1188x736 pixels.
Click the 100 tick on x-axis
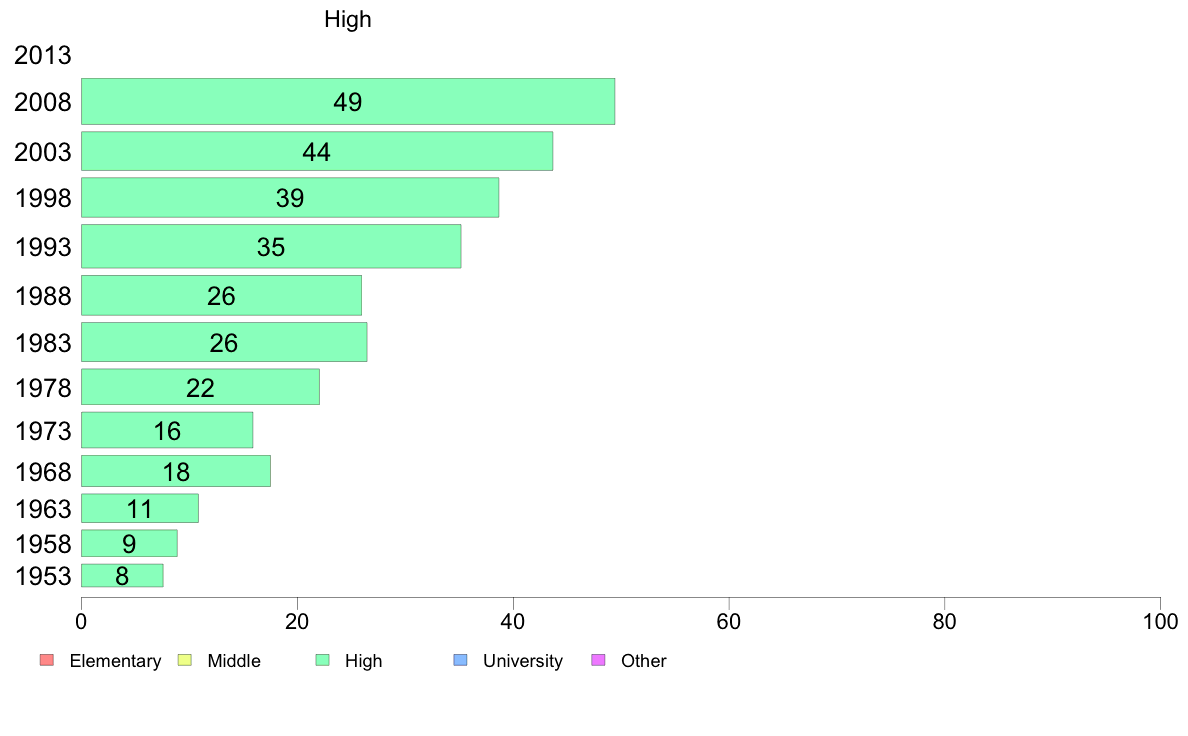tap(1160, 622)
